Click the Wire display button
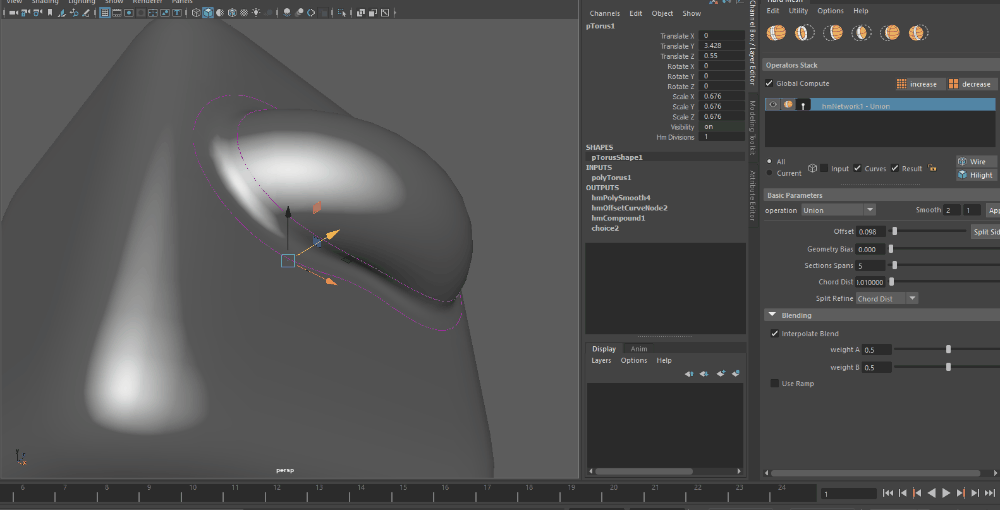The height and width of the screenshot is (510, 1000). click(974, 161)
